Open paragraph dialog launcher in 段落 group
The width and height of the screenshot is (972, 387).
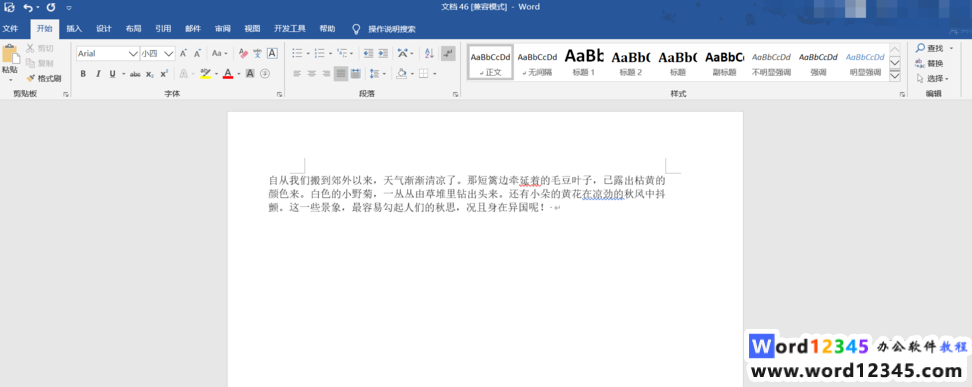[456, 94]
